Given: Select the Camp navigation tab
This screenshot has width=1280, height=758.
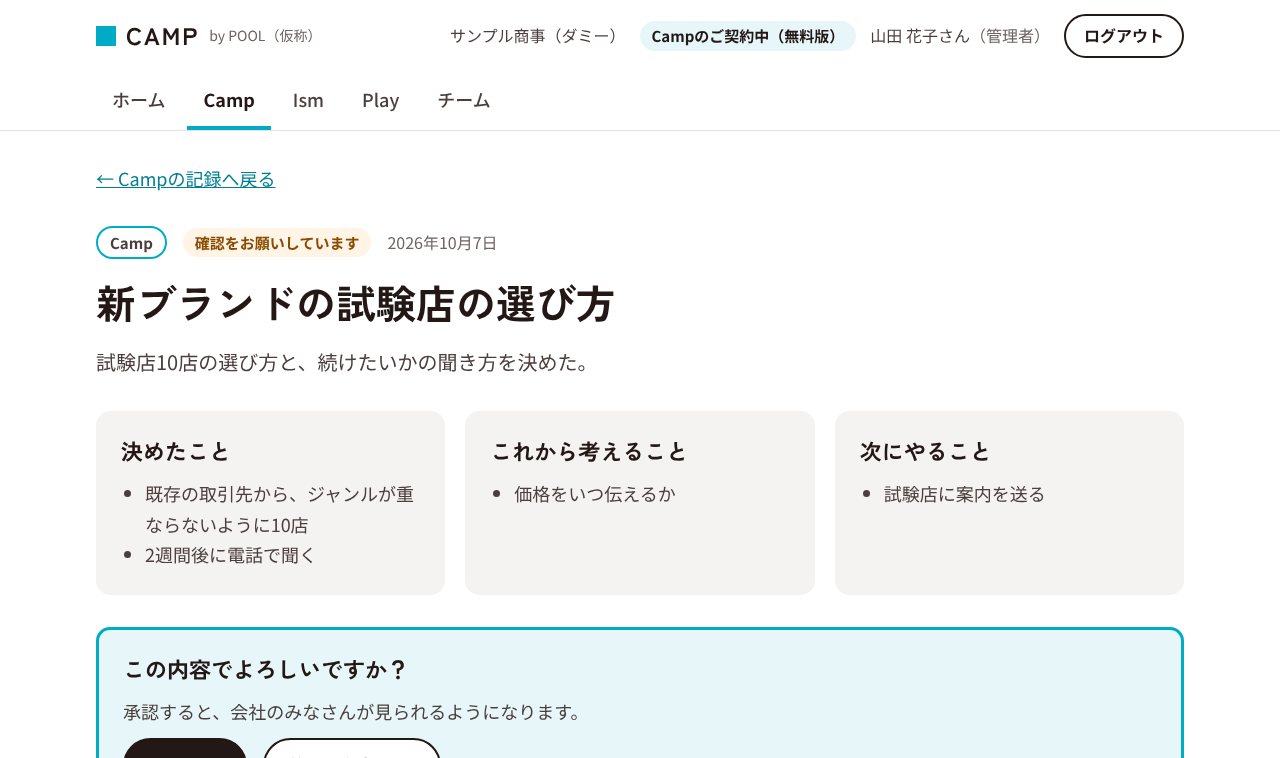Looking at the screenshot, I should click(229, 100).
